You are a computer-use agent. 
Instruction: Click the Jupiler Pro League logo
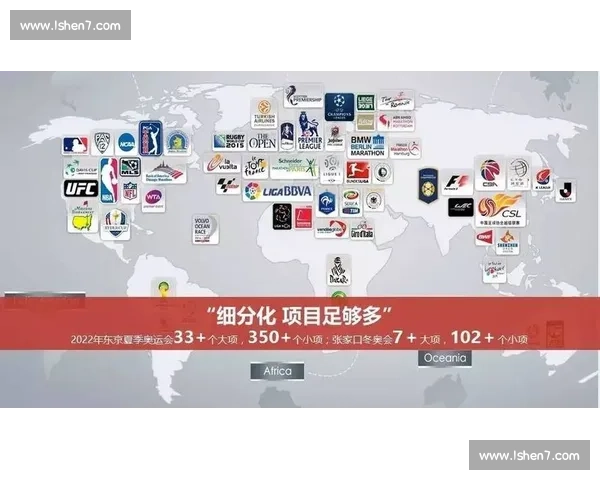(335, 137)
